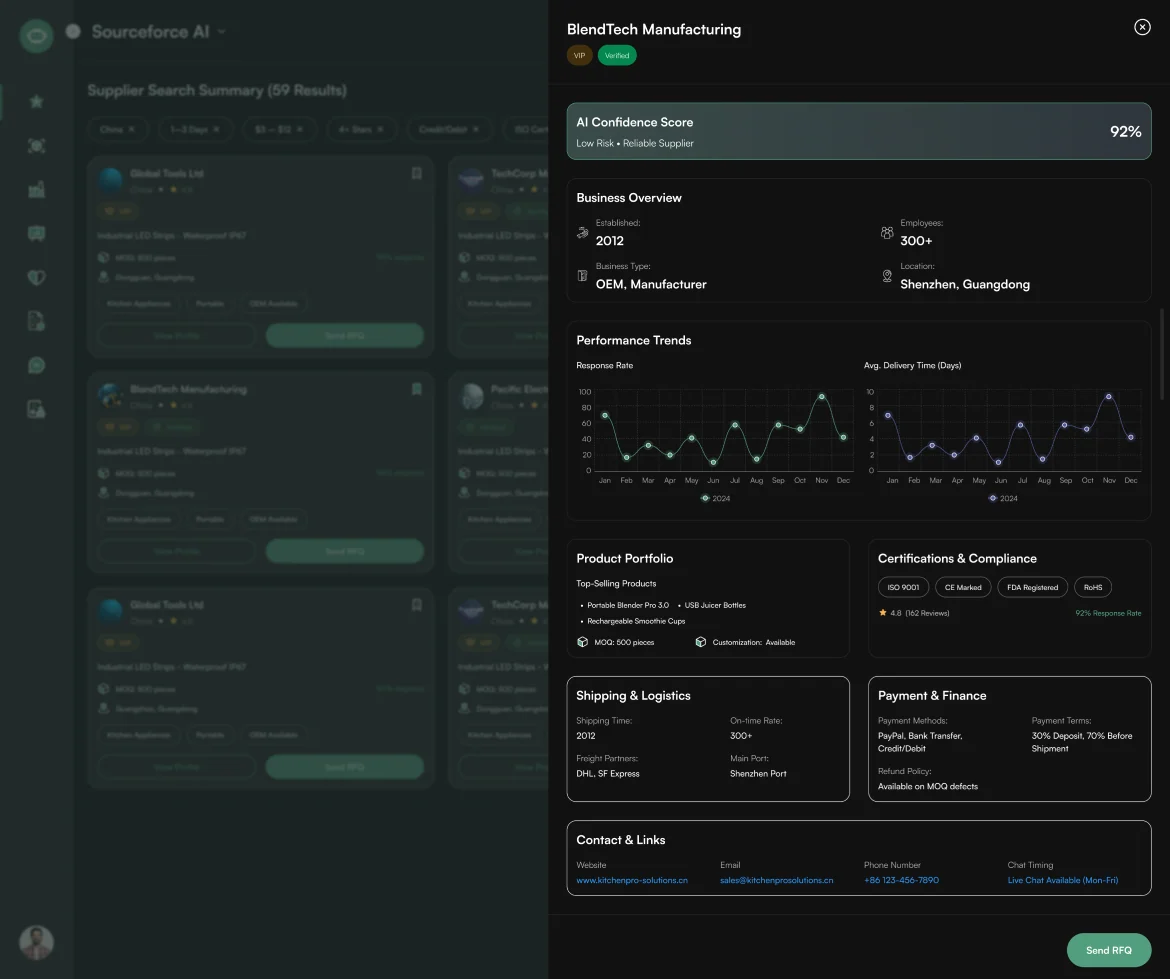
Task: Close the BlendTech Manufacturing detail panel
Action: click(1142, 28)
